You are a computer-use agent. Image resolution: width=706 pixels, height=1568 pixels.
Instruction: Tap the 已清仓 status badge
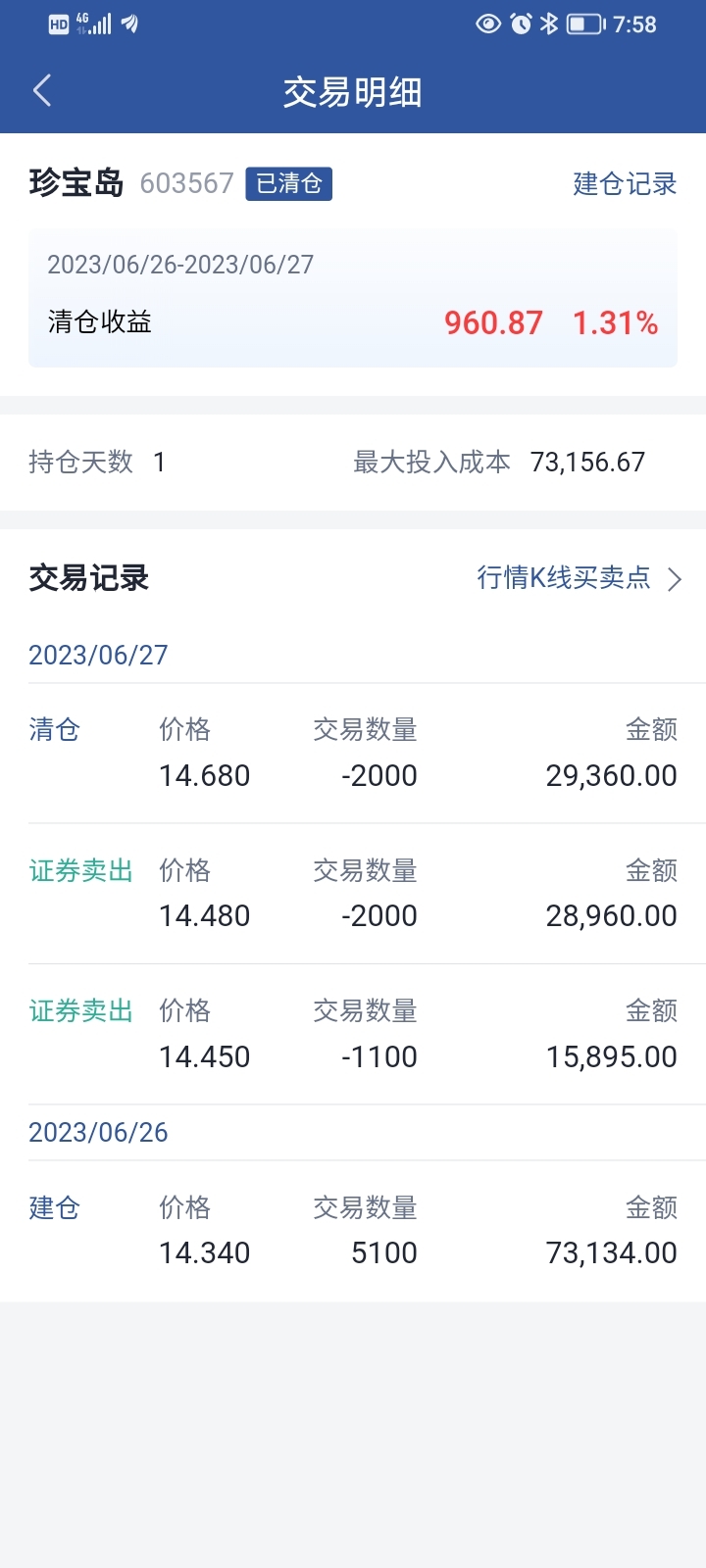[x=288, y=183]
